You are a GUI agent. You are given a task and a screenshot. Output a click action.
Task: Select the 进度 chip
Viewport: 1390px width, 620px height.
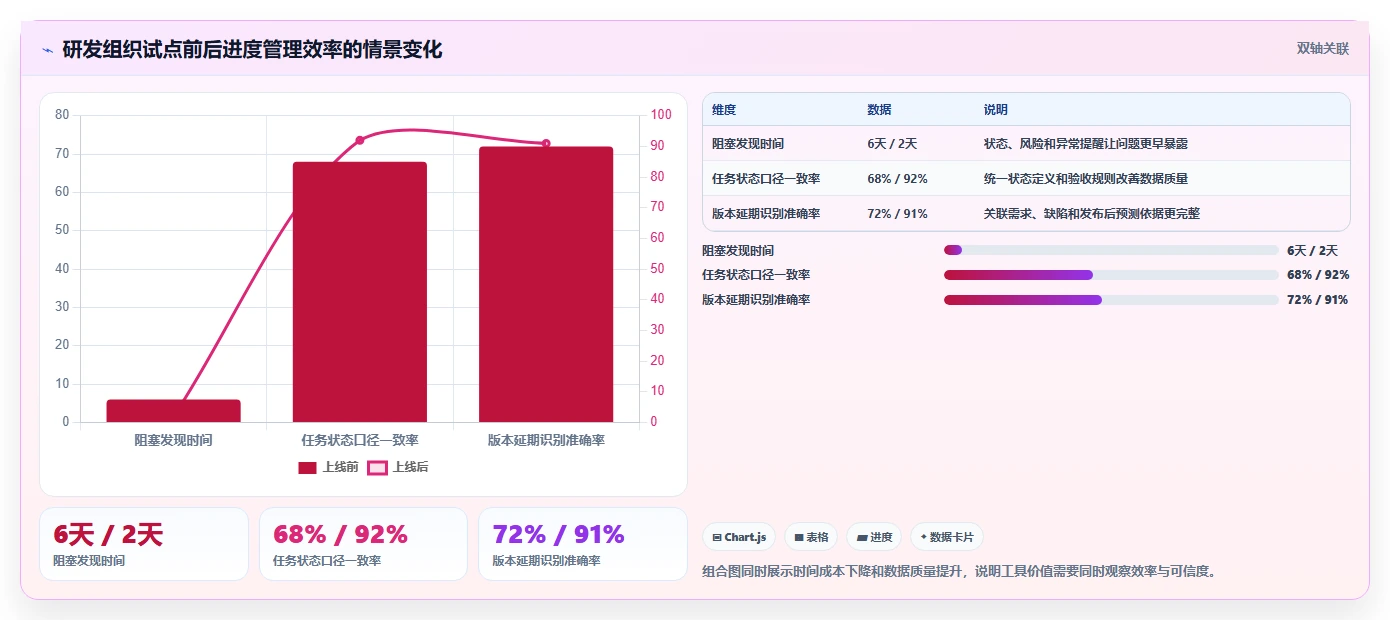coord(874,537)
